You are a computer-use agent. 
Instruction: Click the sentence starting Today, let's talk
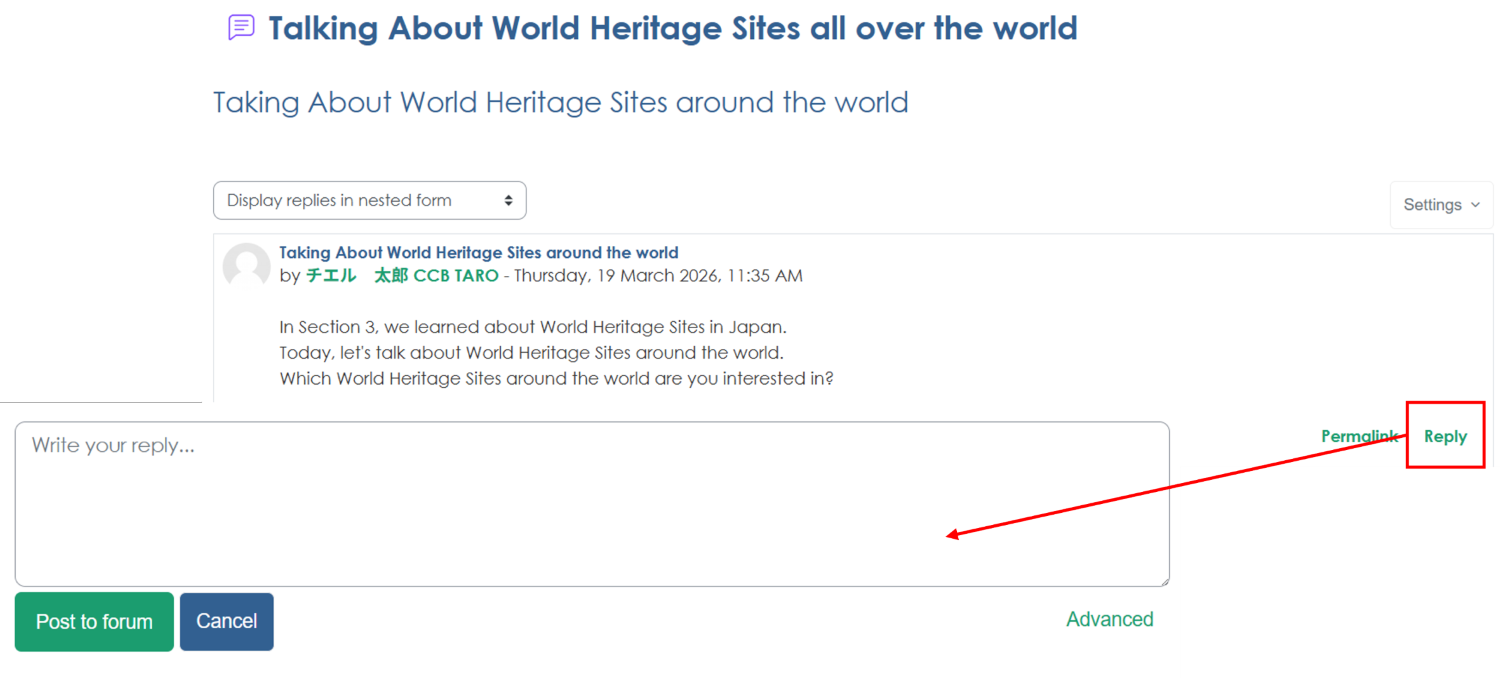[531, 353]
